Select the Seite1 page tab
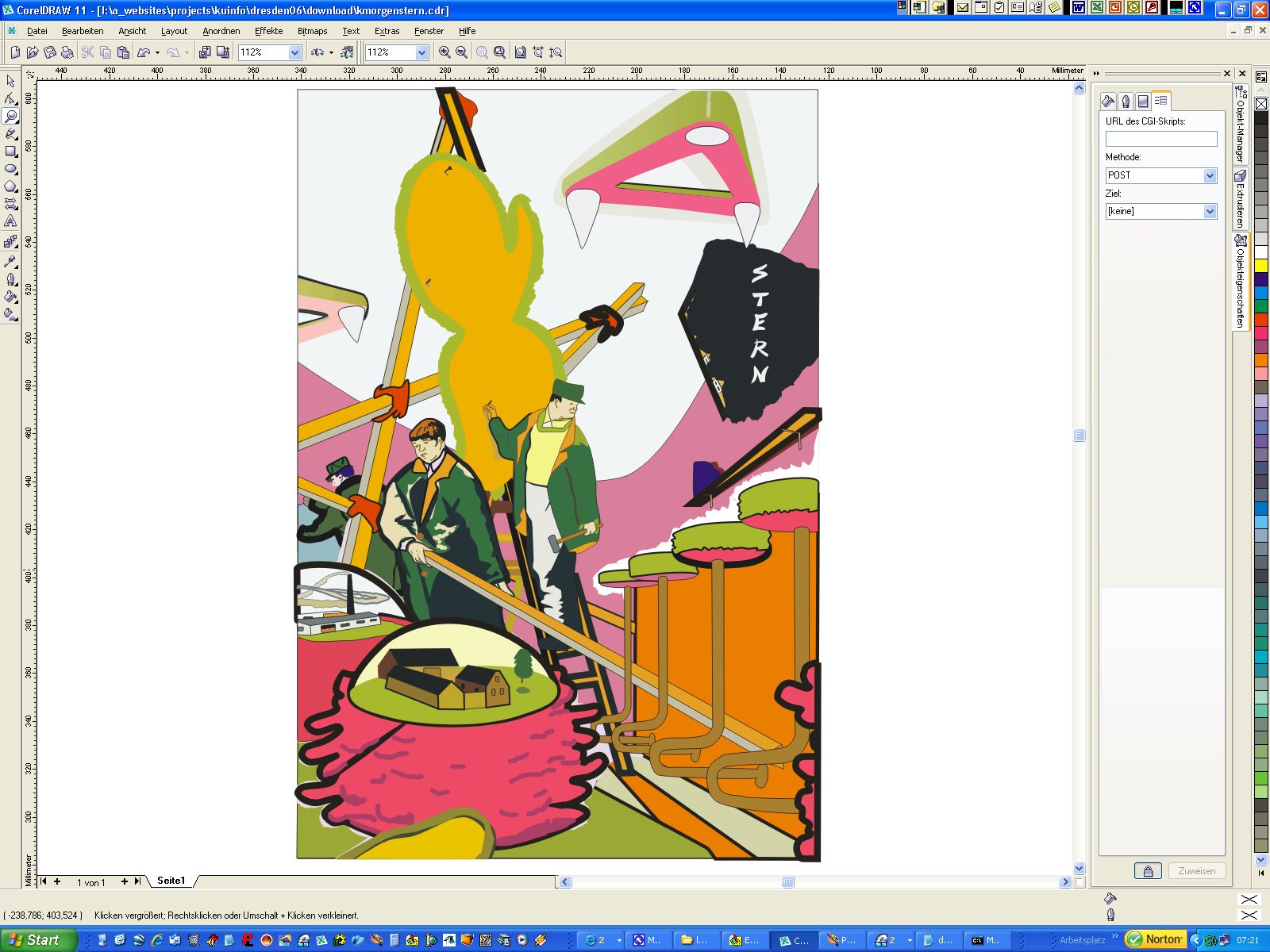The width and height of the screenshot is (1270, 952). pyautogui.click(x=171, y=881)
